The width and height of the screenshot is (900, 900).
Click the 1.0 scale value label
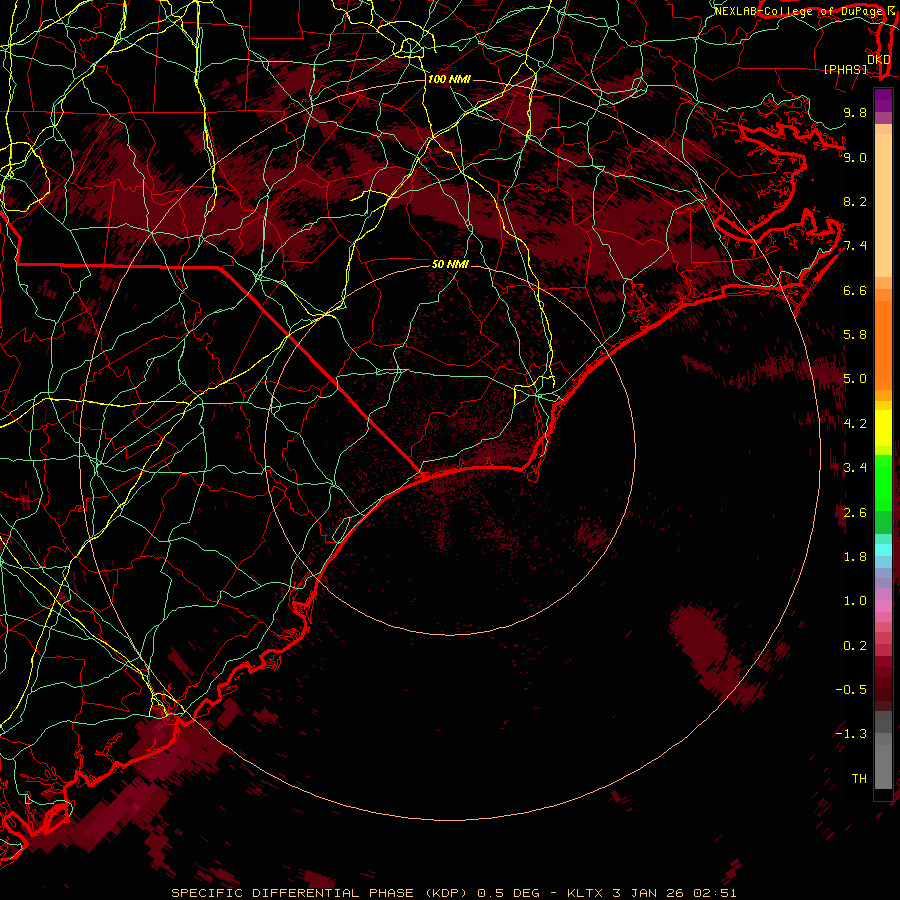(x=855, y=601)
